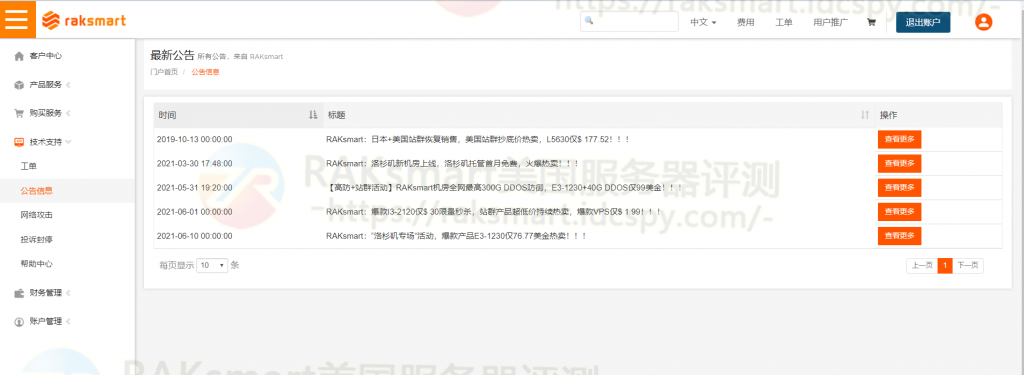Image resolution: width=1024 pixels, height=375 pixels.
Task: Open the 费用 top menu
Action: pos(746,22)
